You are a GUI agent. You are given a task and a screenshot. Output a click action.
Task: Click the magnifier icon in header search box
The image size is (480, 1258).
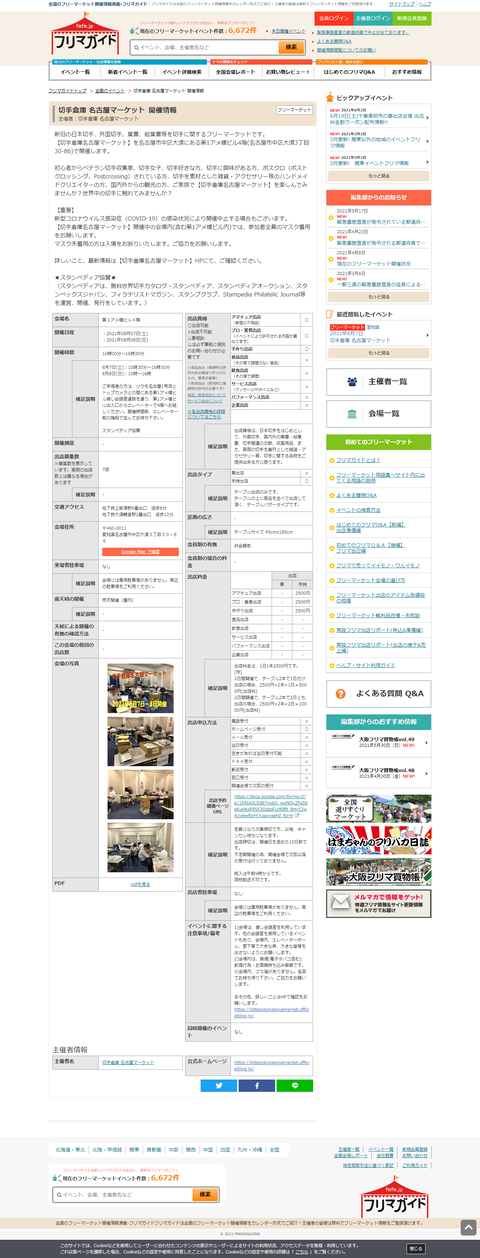[135, 47]
